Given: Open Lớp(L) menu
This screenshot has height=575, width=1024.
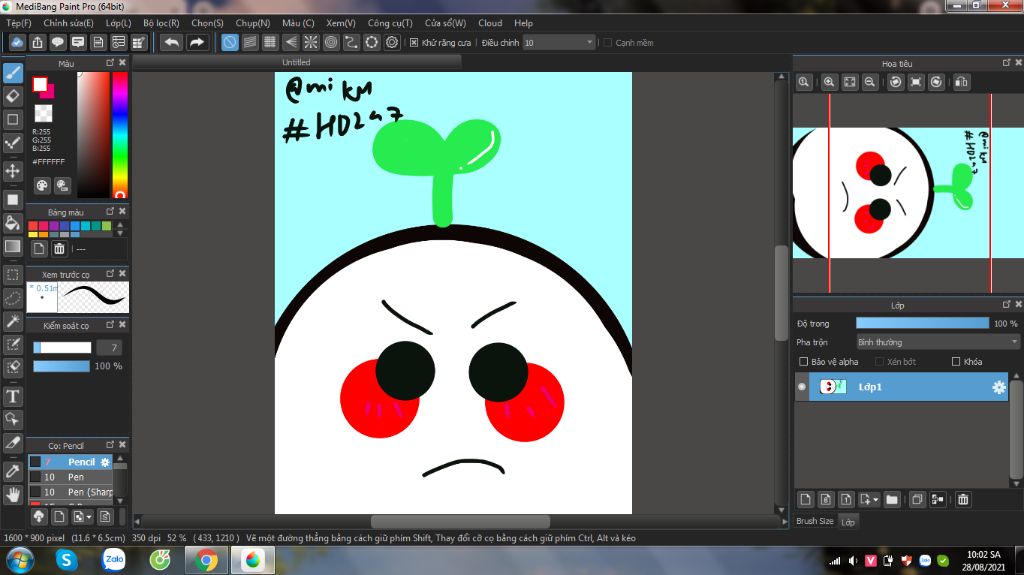Looking at the screenshot, I should (x=118, y=23).
